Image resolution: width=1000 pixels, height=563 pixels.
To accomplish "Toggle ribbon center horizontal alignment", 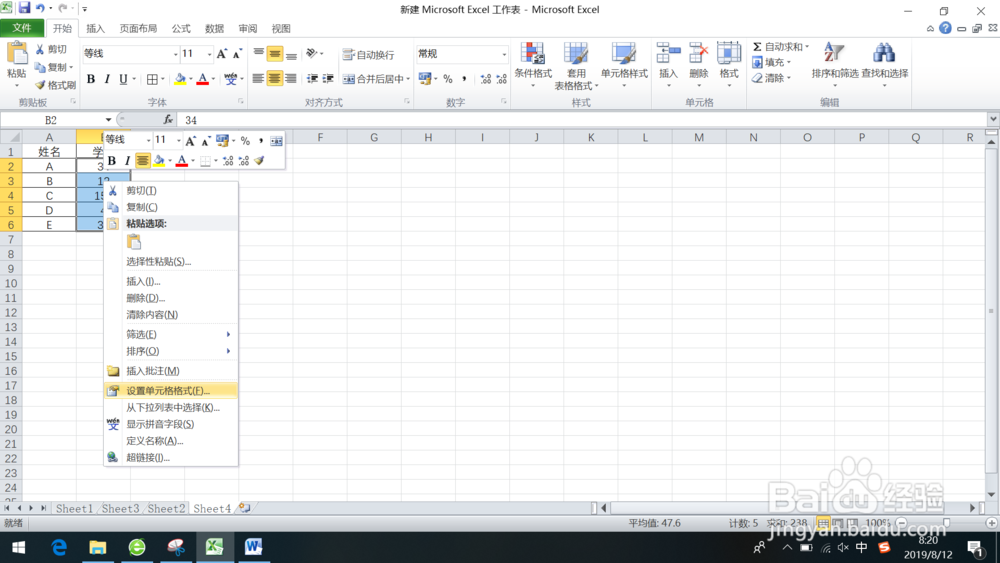I will (274, 79).
